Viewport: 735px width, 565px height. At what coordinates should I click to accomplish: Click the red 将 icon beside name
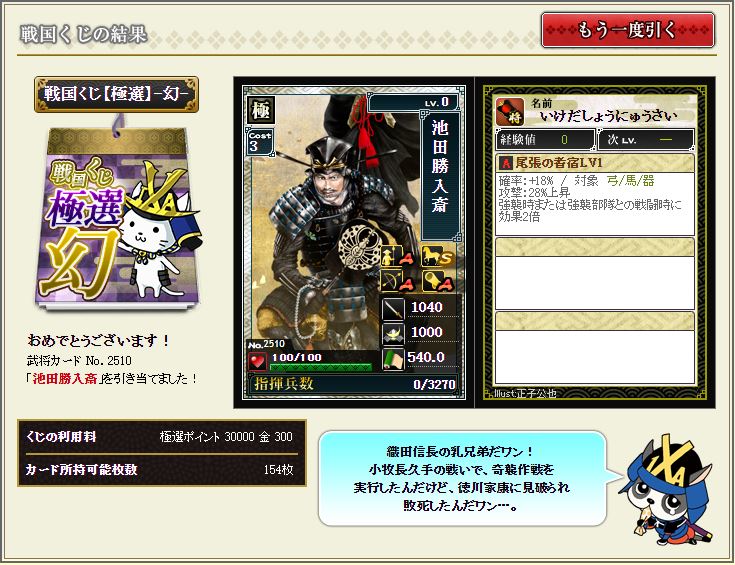coord(510,111)
